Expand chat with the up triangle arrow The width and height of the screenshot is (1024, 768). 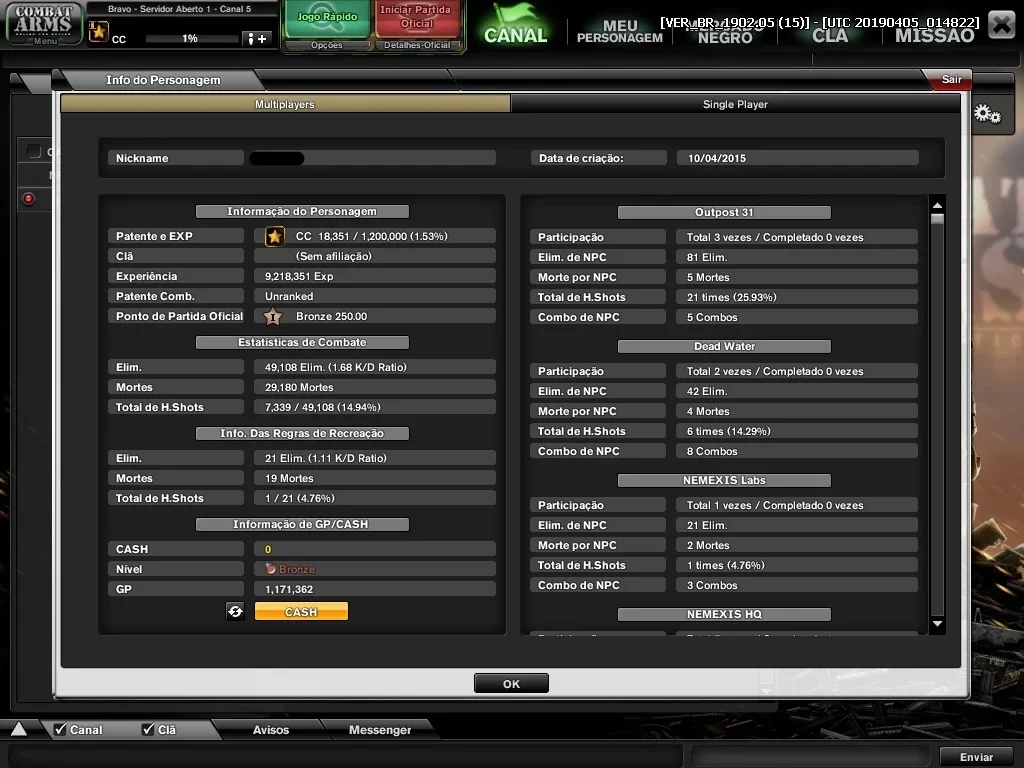[x=19, y=729]
